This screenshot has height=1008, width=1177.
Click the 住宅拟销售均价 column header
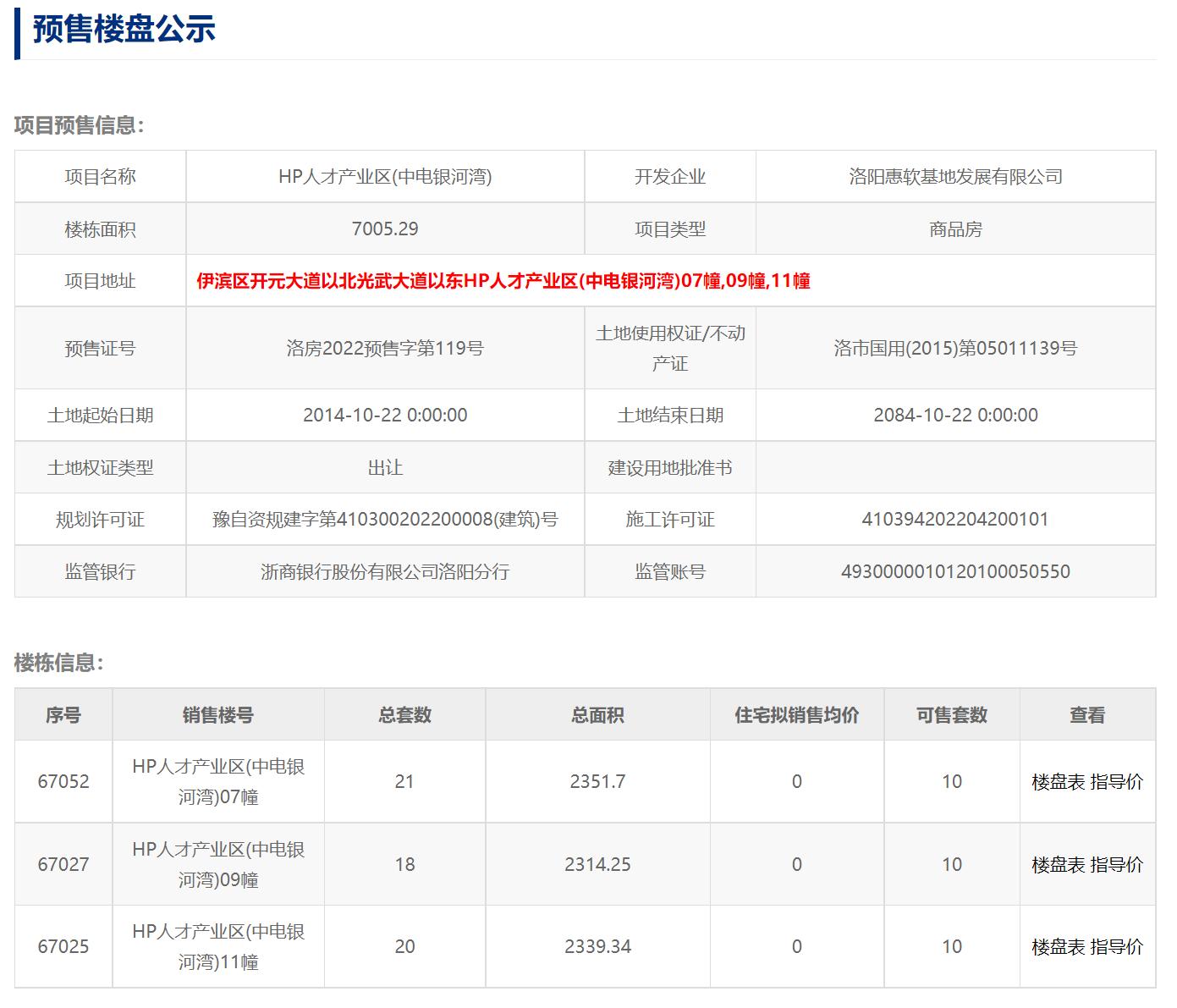coord(795,714)
